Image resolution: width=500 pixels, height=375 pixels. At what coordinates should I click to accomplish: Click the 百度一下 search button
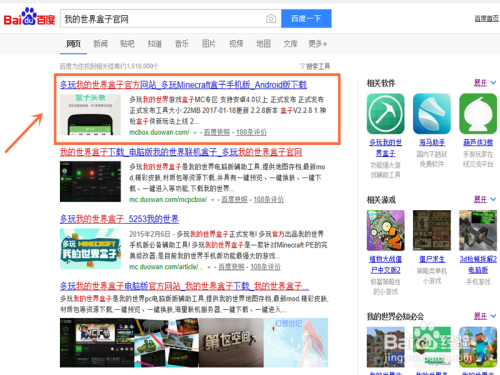click(306, 18)
